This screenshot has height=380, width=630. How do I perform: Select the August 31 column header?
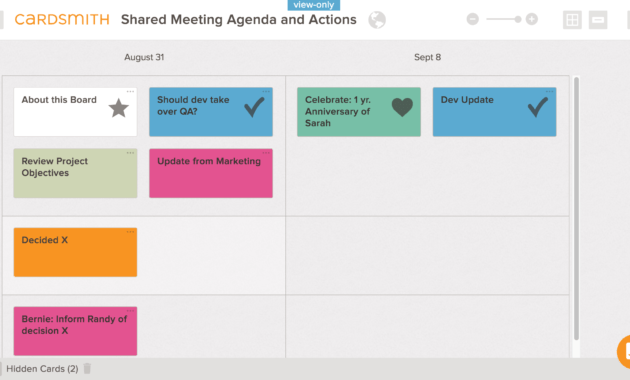(144, 57)
